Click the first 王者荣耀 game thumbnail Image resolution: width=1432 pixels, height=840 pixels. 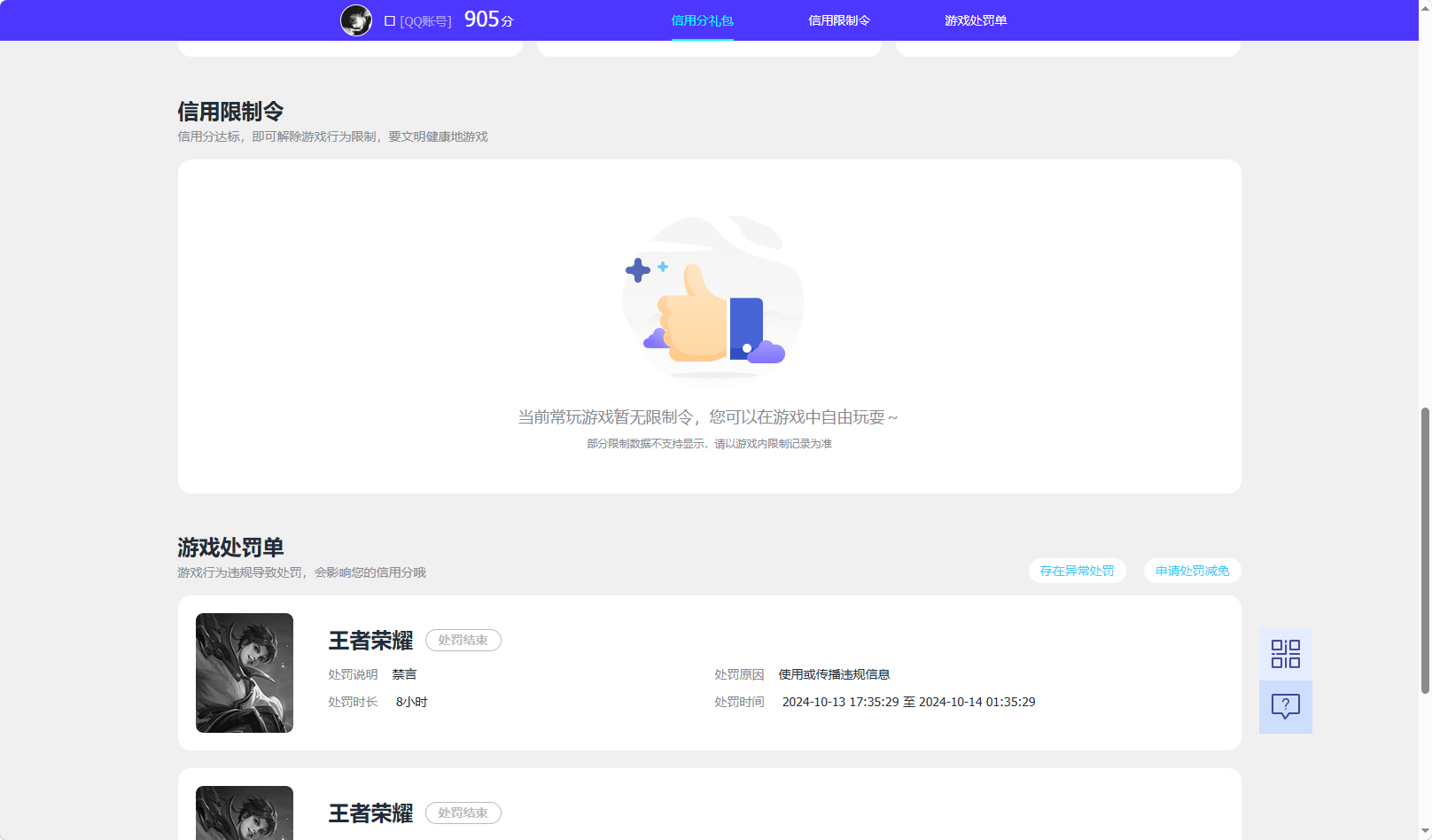[x=244, y=673]
